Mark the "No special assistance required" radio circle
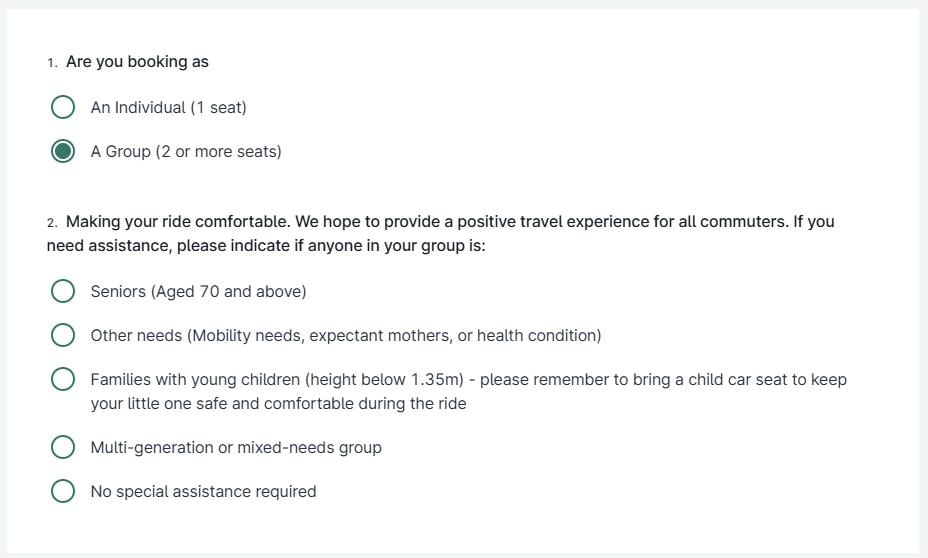 pyautogui.click(x=63, y=491)
